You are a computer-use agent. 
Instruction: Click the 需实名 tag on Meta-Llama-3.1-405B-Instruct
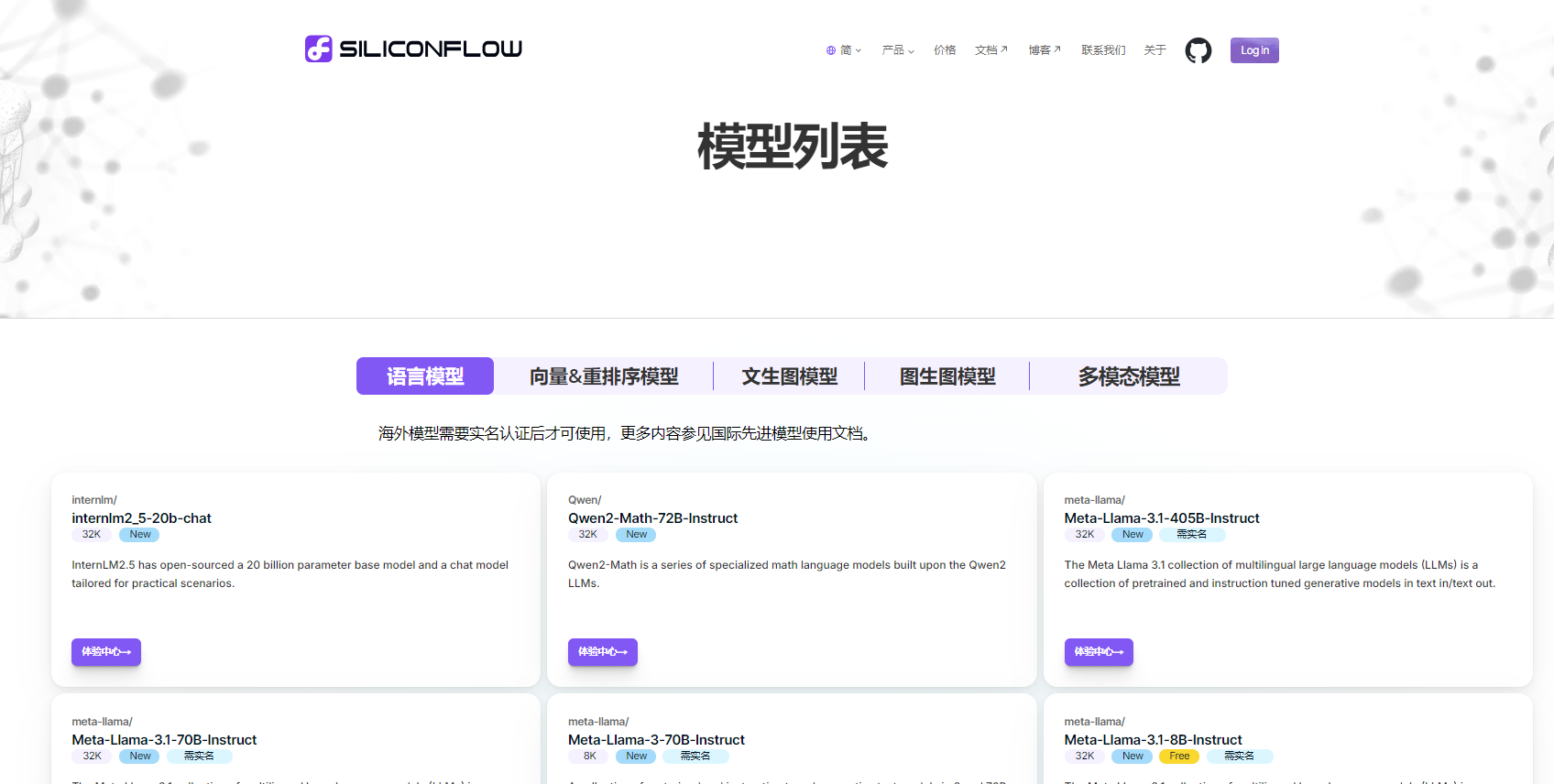click(1191, 535)
